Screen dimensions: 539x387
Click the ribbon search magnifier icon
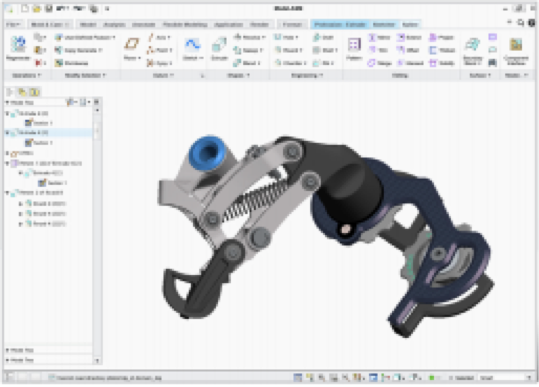(x=521, y=23)
